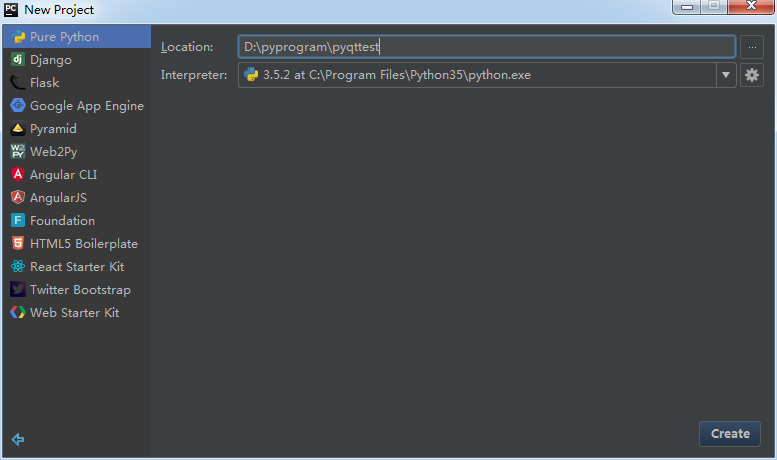Image resolution: width=777 pixels, height=460 pixels.
Task: Expand the Interpreter dropdown arrow
Action: point(726,75)
